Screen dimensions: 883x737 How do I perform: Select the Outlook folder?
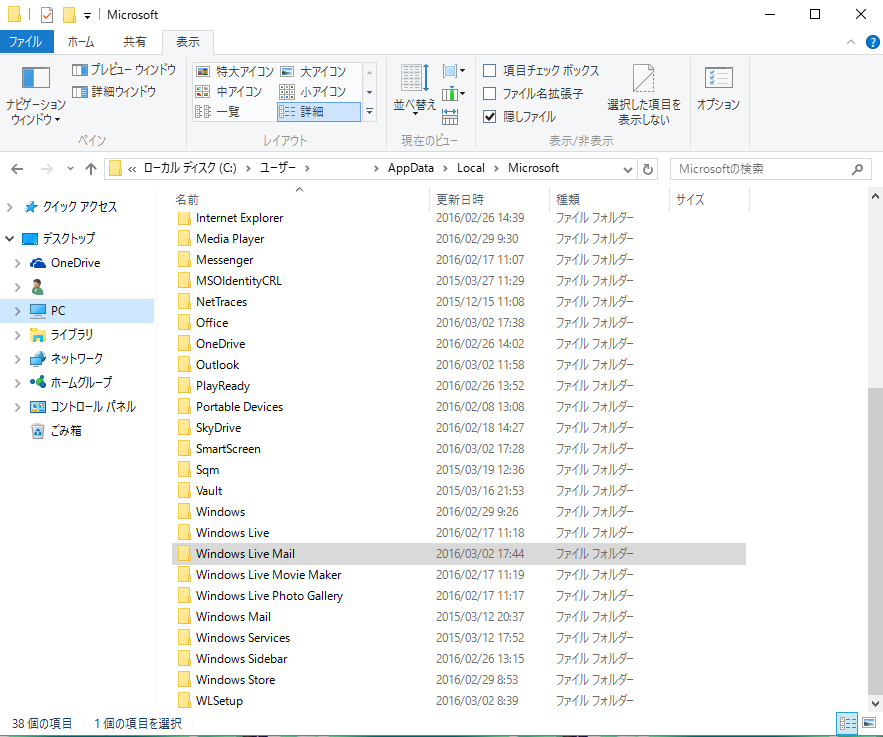[x=459, y=365]
